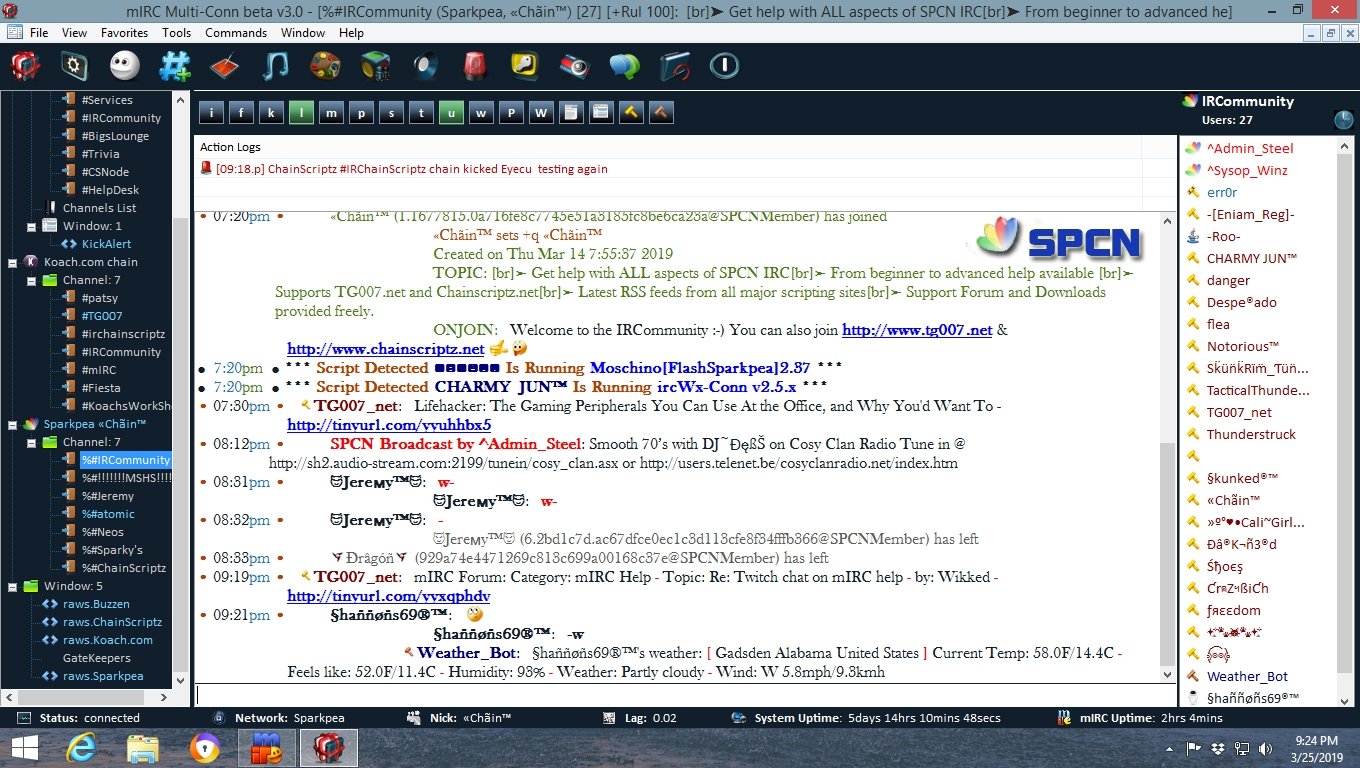Open the options gear icon in toolbar
The height and width of the screenshot is (768, 1360).
(75, 66)
